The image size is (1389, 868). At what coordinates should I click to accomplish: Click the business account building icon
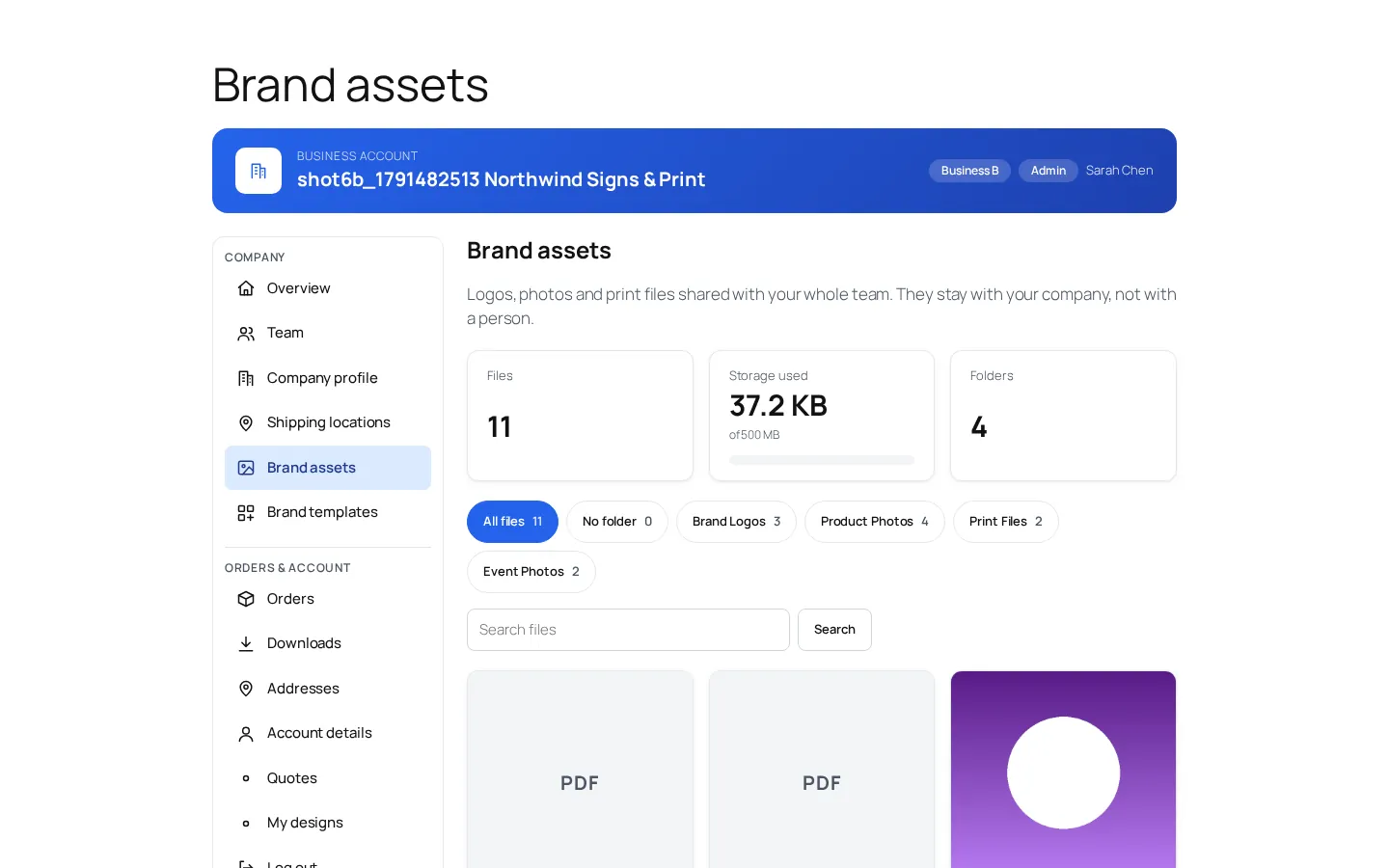[259, 171]
